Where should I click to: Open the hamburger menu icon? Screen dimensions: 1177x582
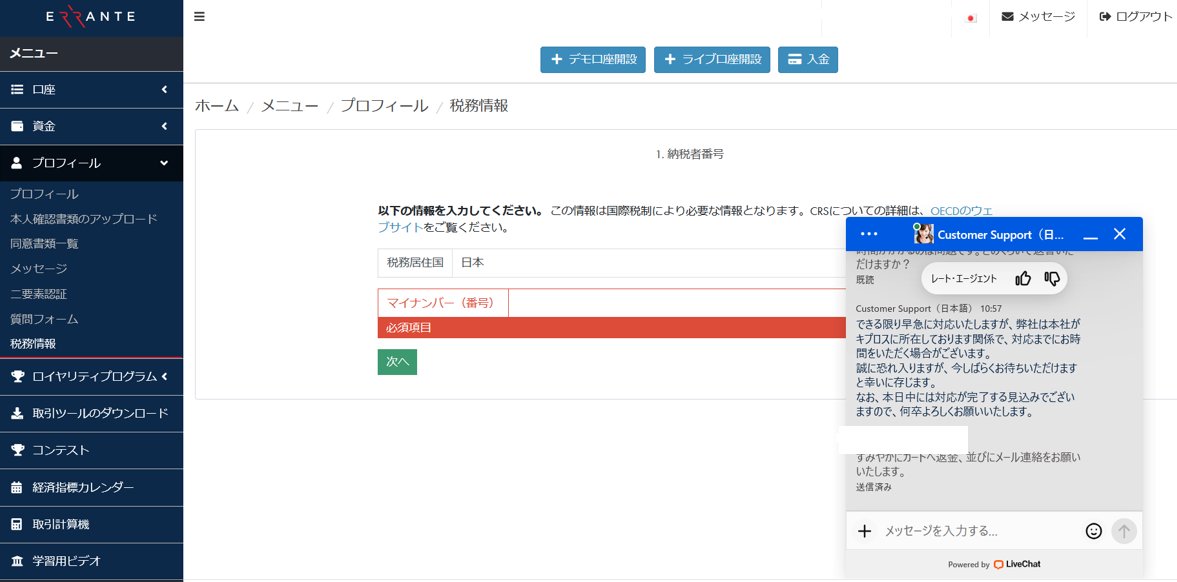(198, 16)
